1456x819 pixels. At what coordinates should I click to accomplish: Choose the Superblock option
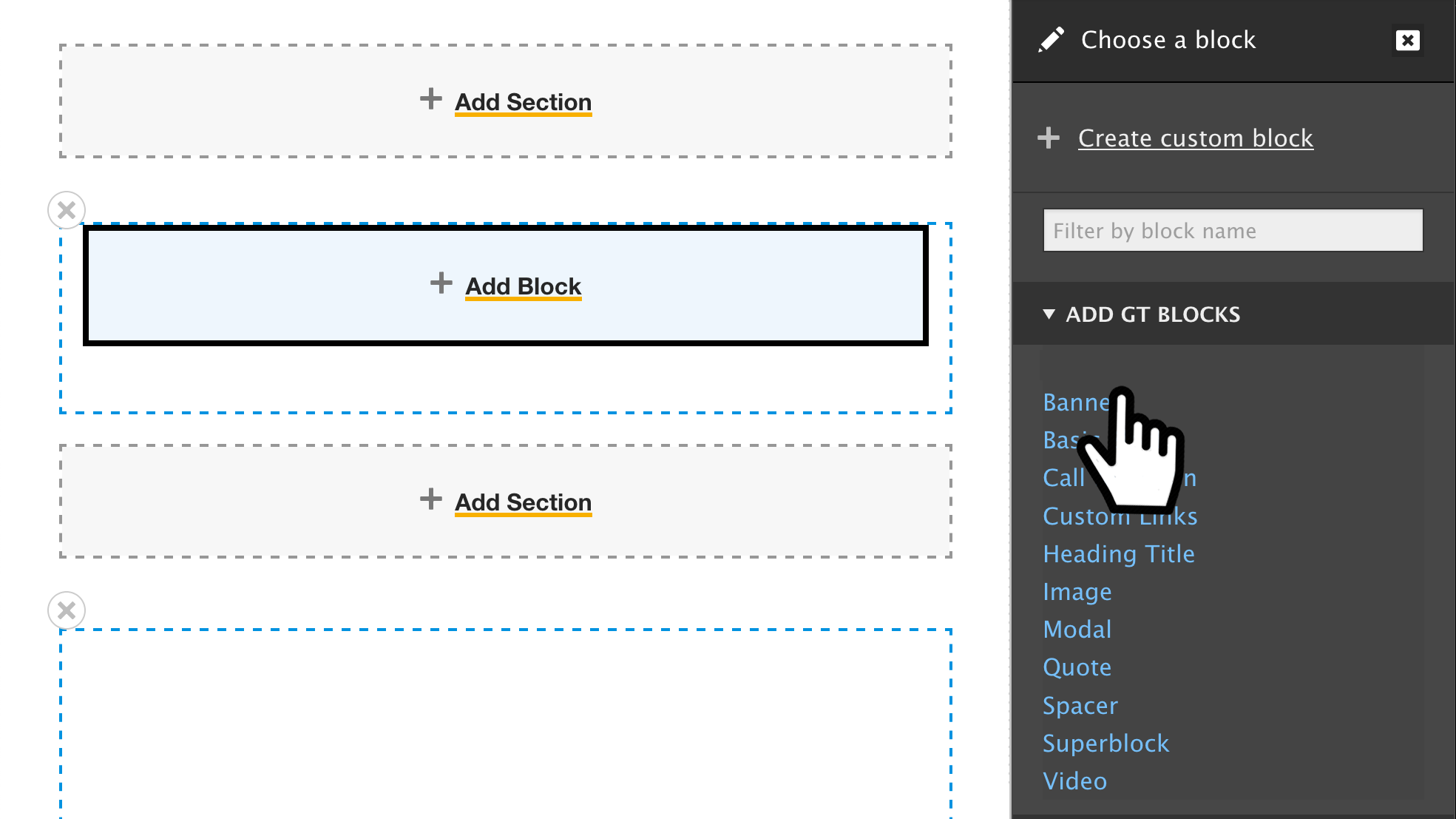click(x=1106, y=744)
